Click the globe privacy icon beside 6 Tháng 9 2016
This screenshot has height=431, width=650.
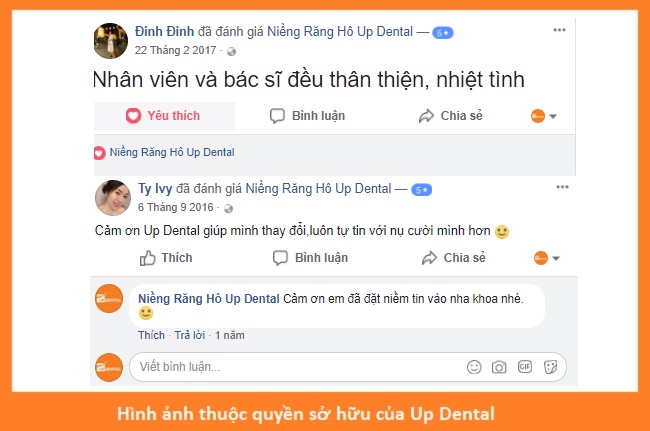tap(228, 208)
